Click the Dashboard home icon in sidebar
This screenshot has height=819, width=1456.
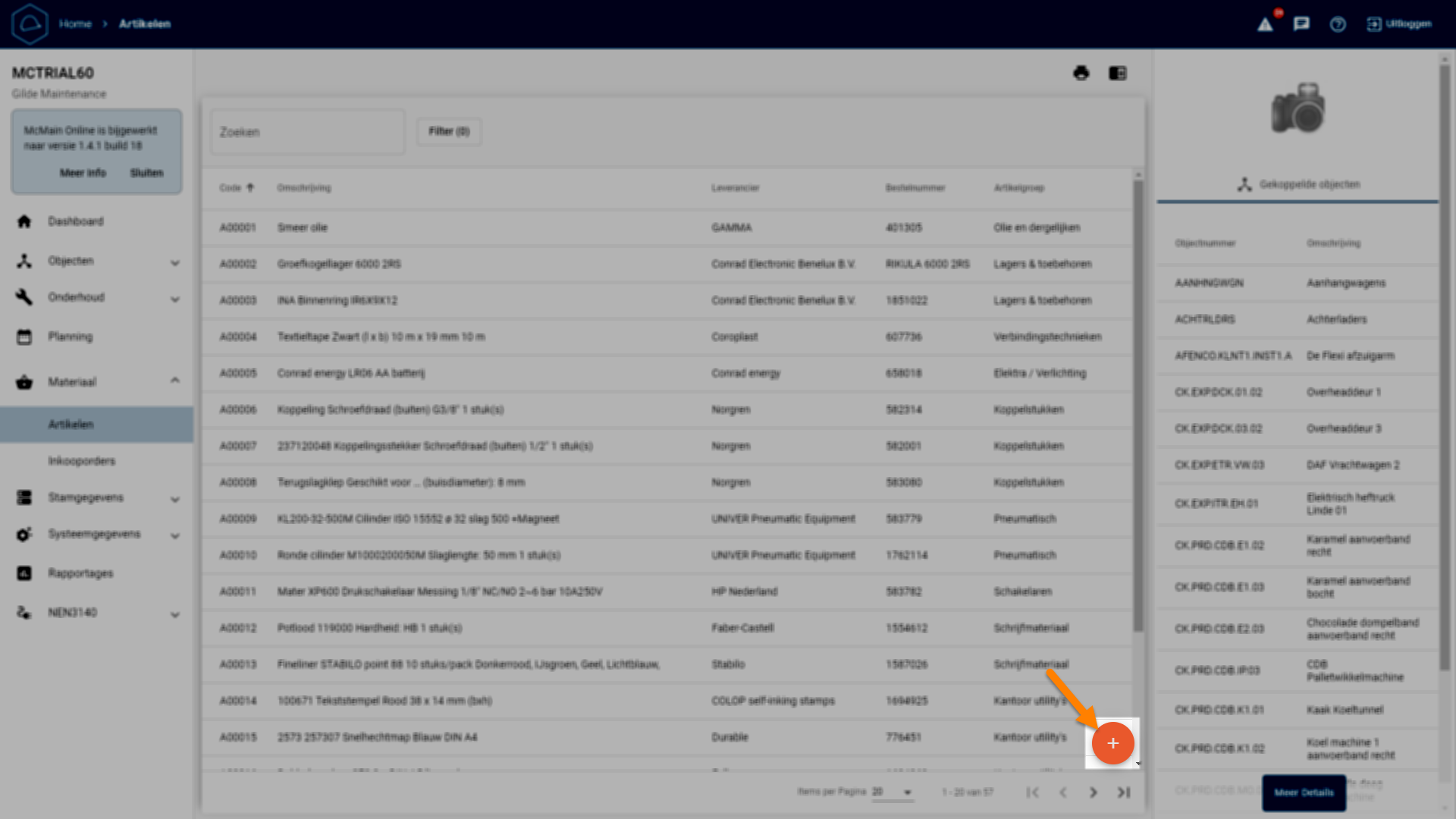point(24,221)
